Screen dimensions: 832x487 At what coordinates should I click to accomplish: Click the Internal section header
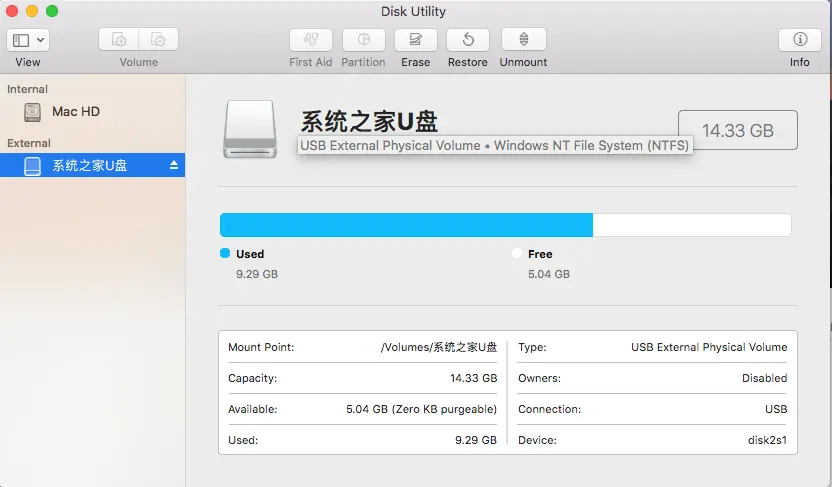27,89
